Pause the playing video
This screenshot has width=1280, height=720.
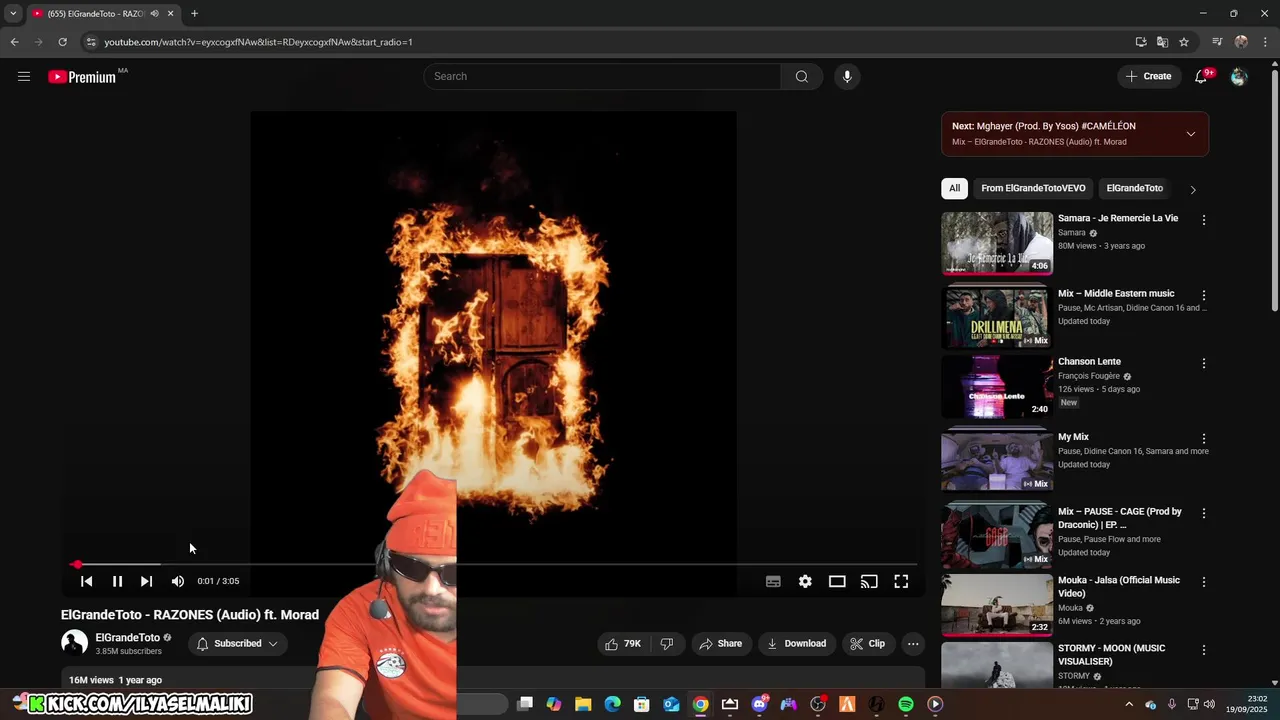117,581
